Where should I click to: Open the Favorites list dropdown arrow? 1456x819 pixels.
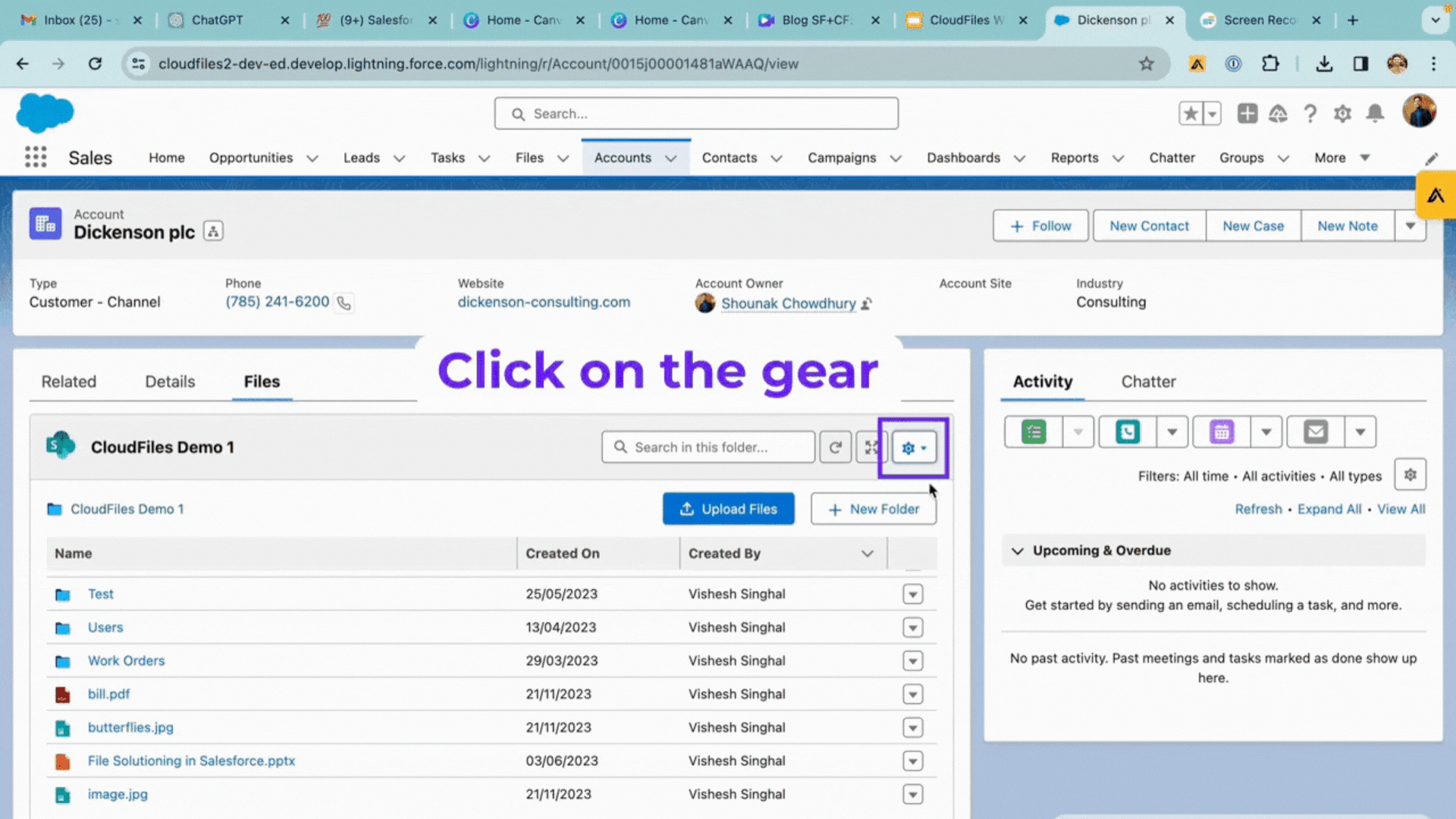coord(1212,114)
